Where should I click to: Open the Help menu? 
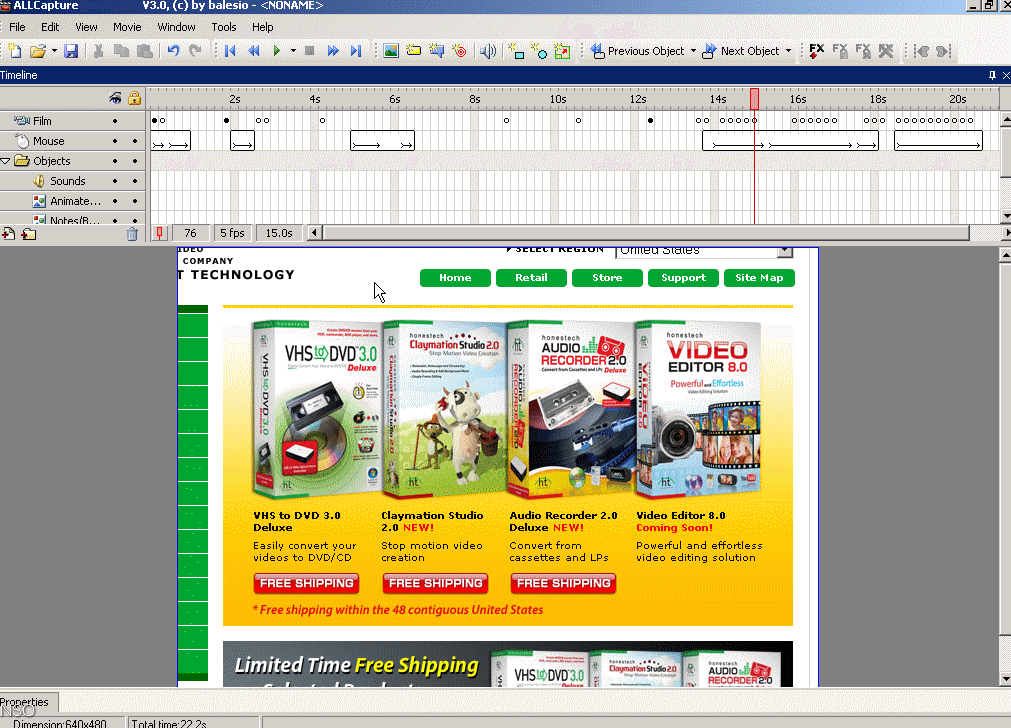point(262,27)
